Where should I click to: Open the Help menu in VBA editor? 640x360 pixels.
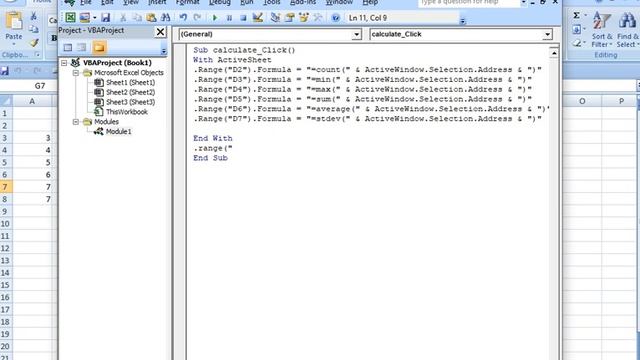(370, 2)
